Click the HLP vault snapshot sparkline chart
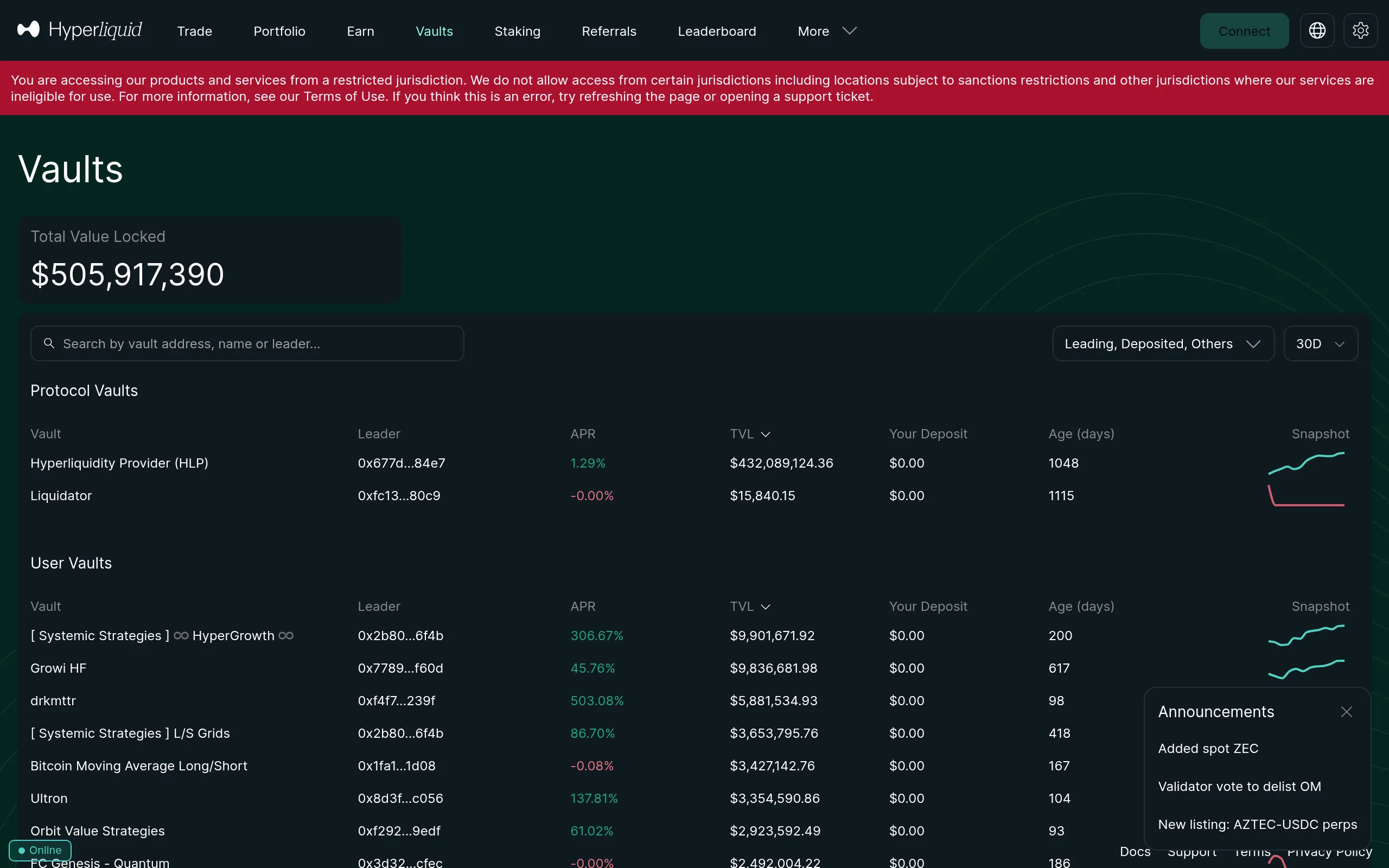 [x=1305, y=471]
